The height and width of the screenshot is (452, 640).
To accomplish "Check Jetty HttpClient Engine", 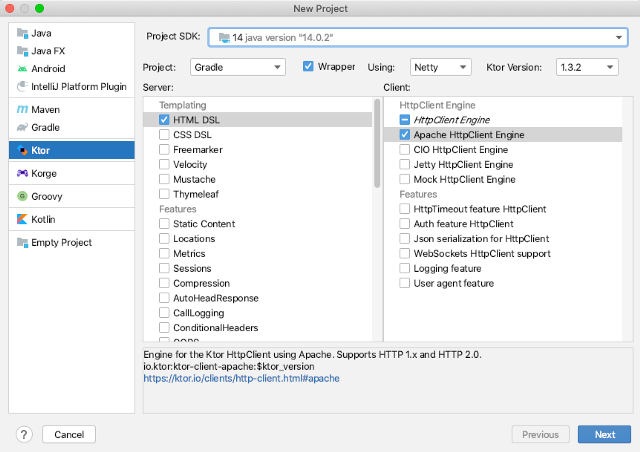I will click(x=404, y=164).
